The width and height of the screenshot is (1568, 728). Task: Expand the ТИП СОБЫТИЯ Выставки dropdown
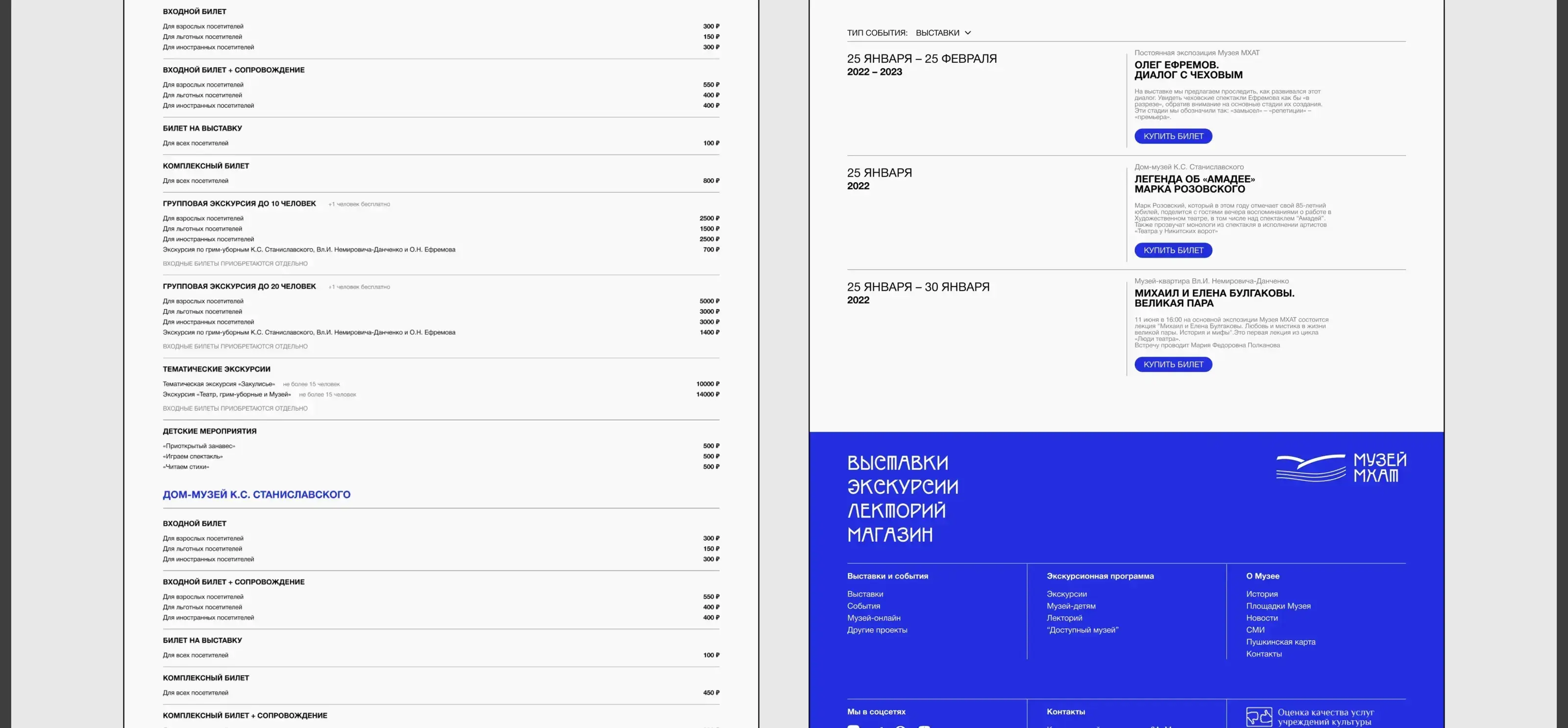click(x=943, y=33)
